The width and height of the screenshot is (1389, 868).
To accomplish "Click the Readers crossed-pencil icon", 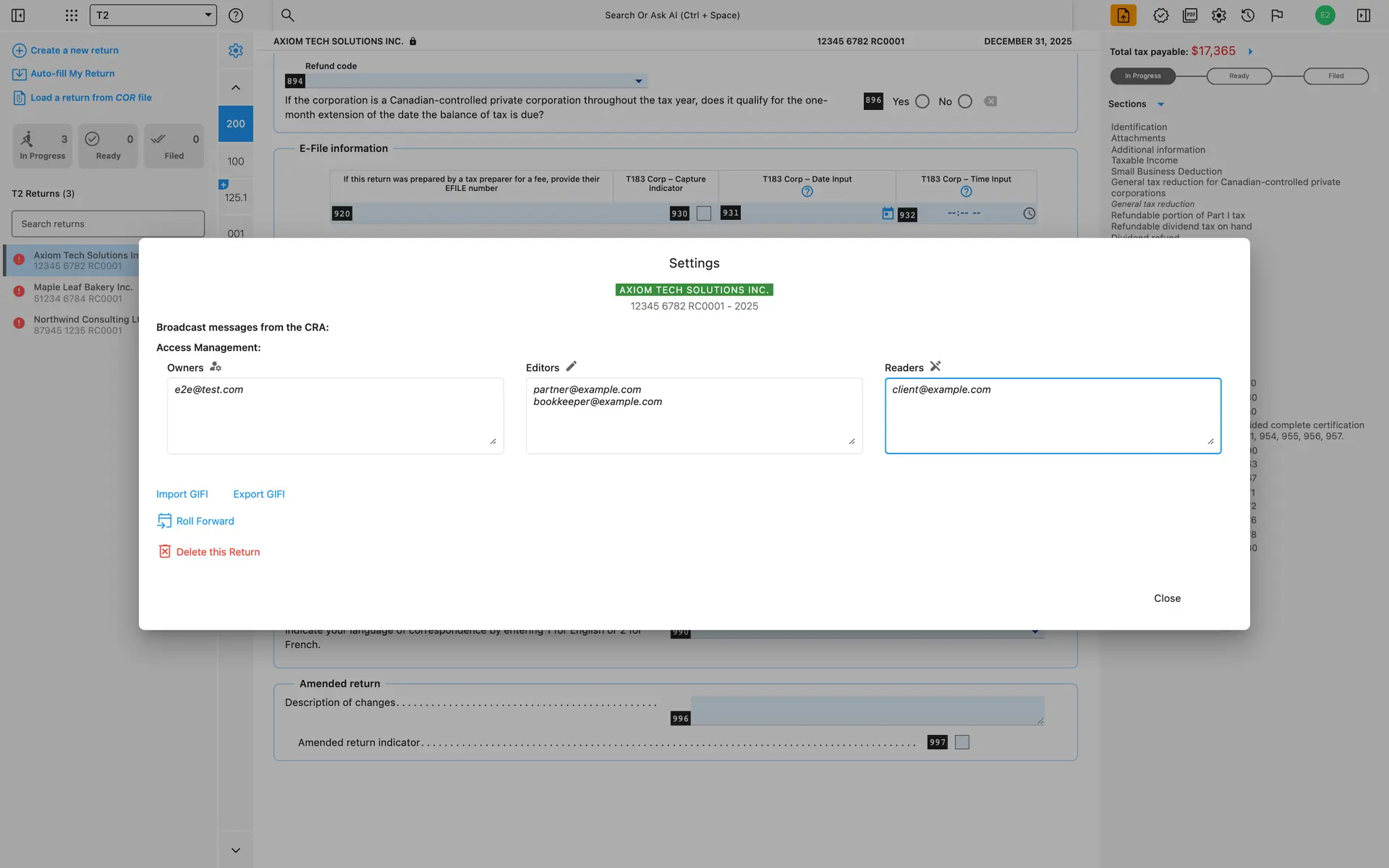I will [935, 366].
